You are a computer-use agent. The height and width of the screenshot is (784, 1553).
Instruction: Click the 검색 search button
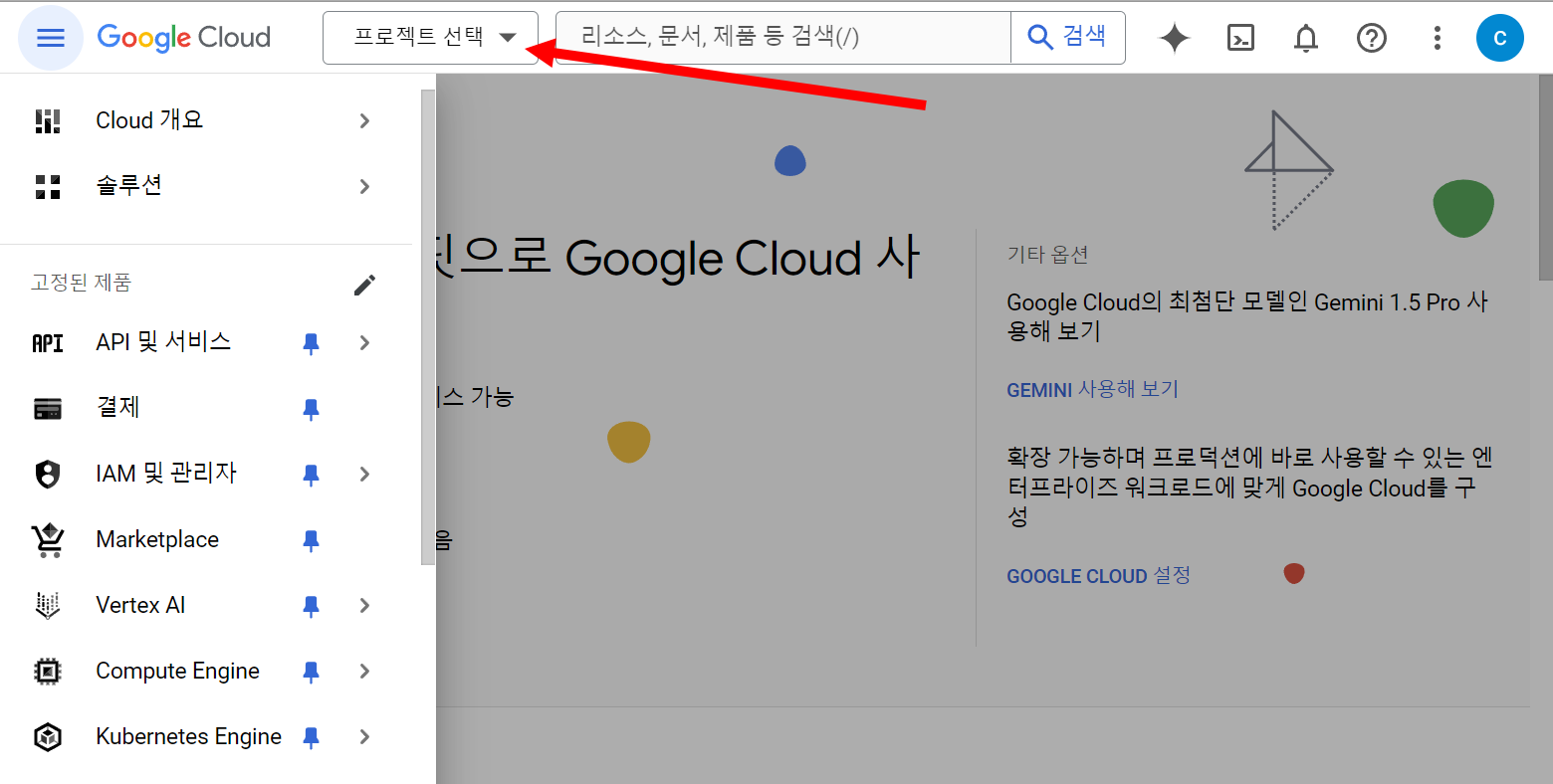pyautogui.click(x=1067, y=38)
